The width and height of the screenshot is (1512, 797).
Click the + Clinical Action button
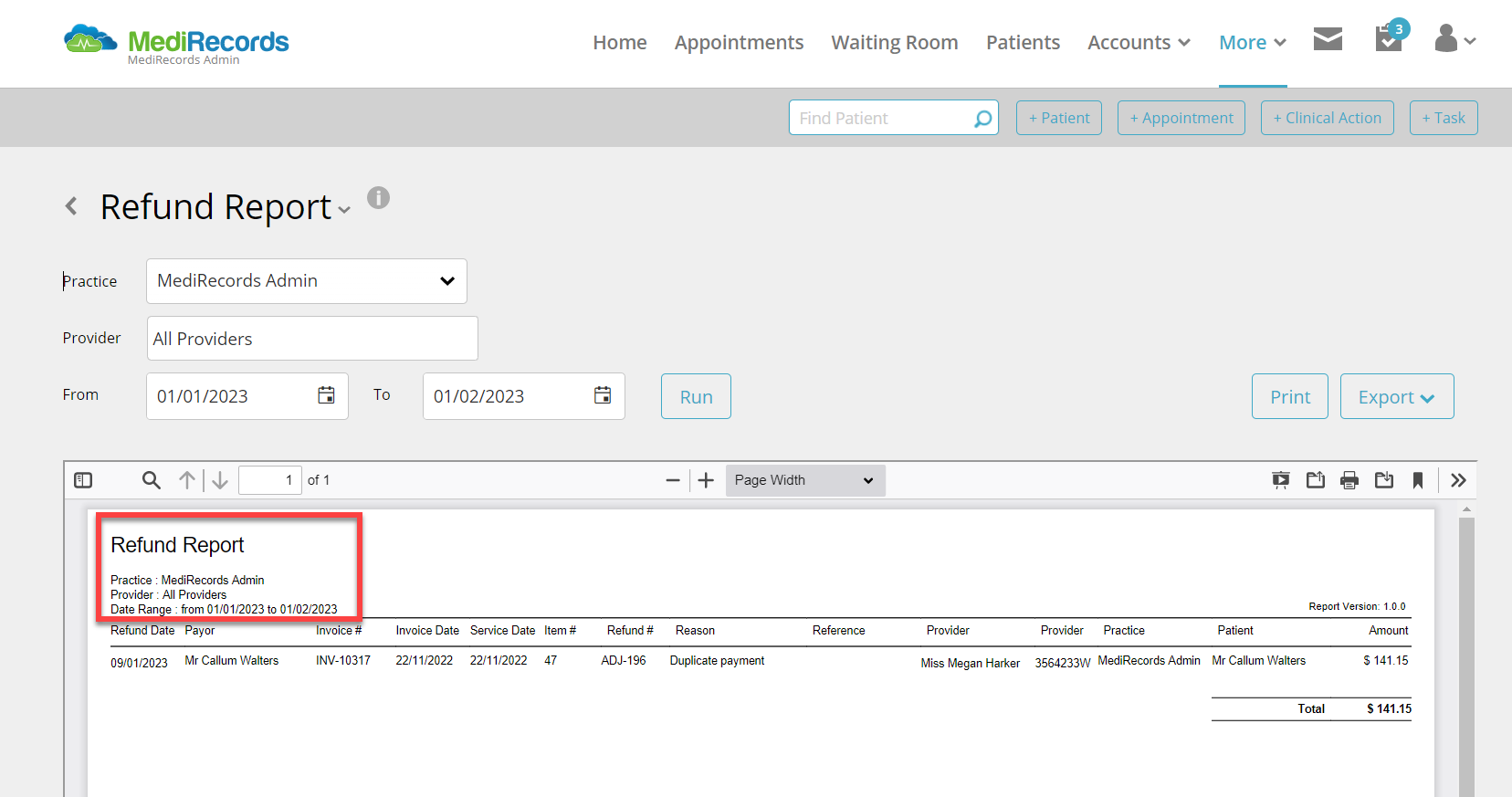click(x=1328, y=118)
